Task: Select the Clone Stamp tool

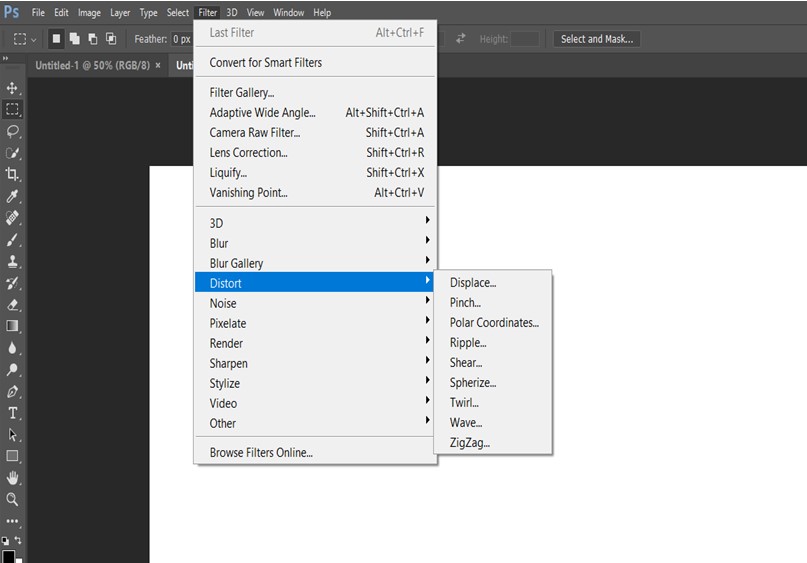Action: pyautogui.click(x=12, y=261)
